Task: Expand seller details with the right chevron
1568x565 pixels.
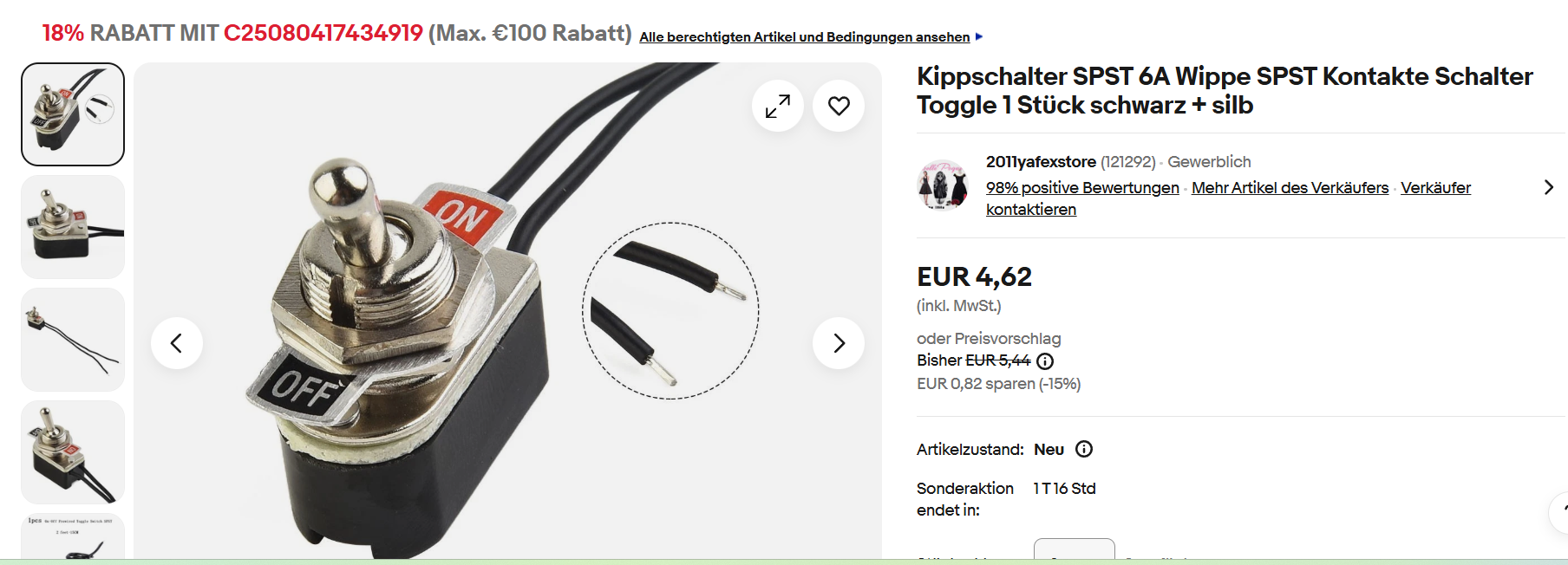Action: [1549, 187]
